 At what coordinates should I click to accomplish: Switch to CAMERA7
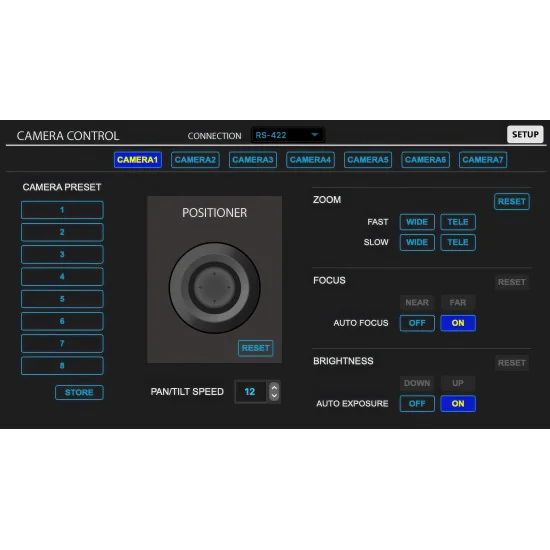483,160
